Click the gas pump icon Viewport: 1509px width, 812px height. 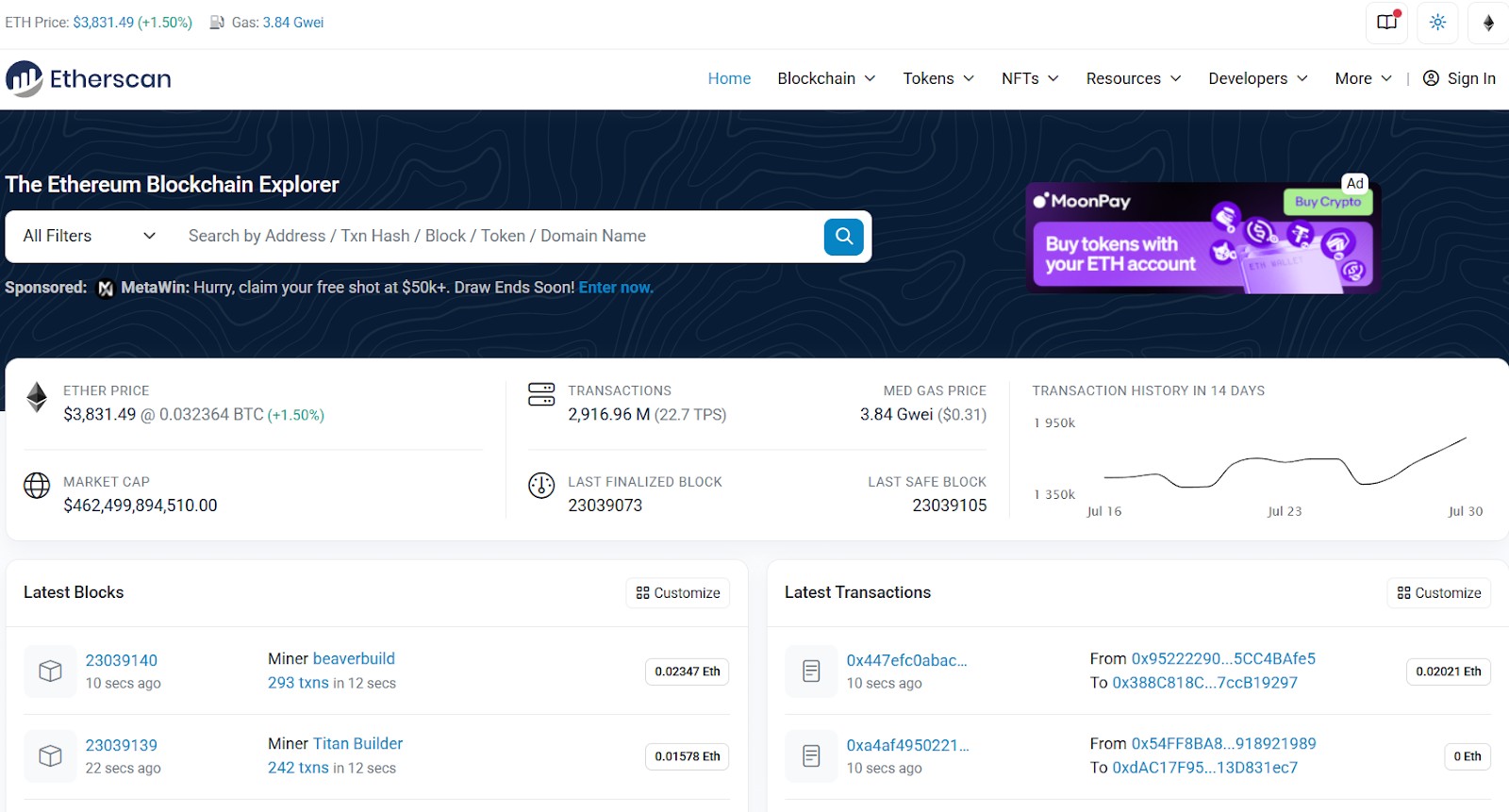point(217,23)
